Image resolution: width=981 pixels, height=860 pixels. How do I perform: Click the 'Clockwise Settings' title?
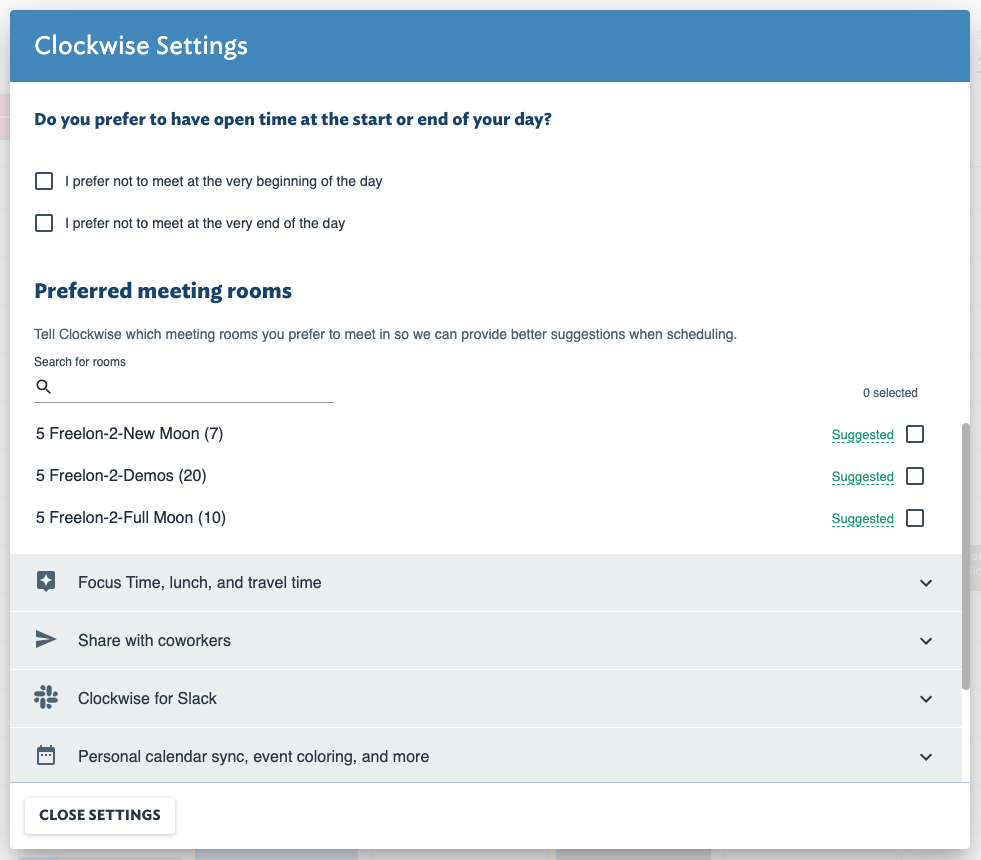(141, 46)
